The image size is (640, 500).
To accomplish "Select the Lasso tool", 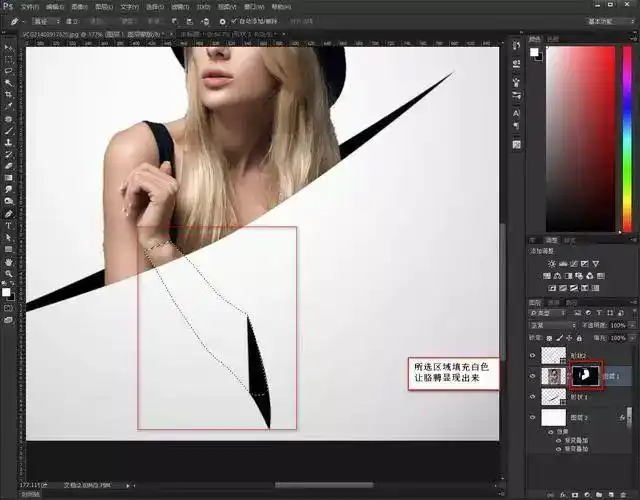I will [x=8, y=70].
